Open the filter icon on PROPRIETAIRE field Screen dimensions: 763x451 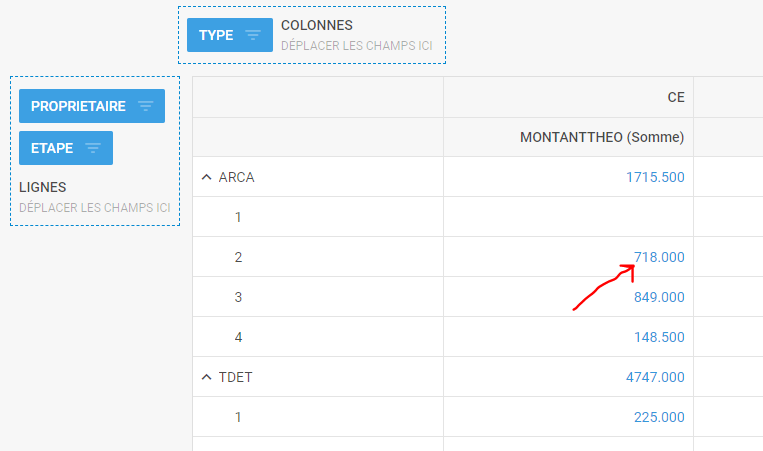point(145,106)
